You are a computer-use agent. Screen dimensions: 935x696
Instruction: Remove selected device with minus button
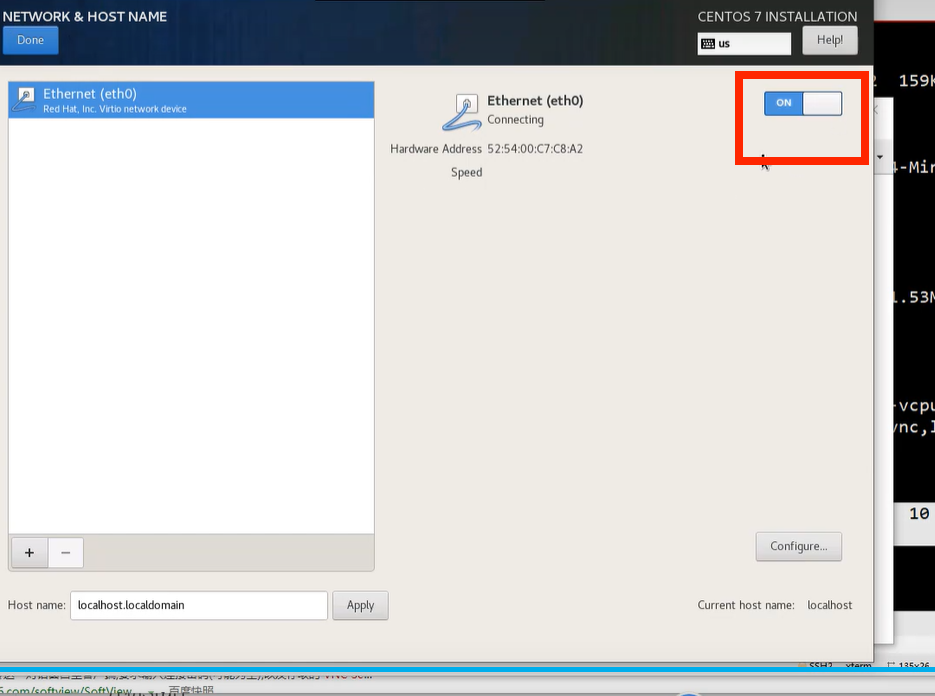click(x=66, y=553)
